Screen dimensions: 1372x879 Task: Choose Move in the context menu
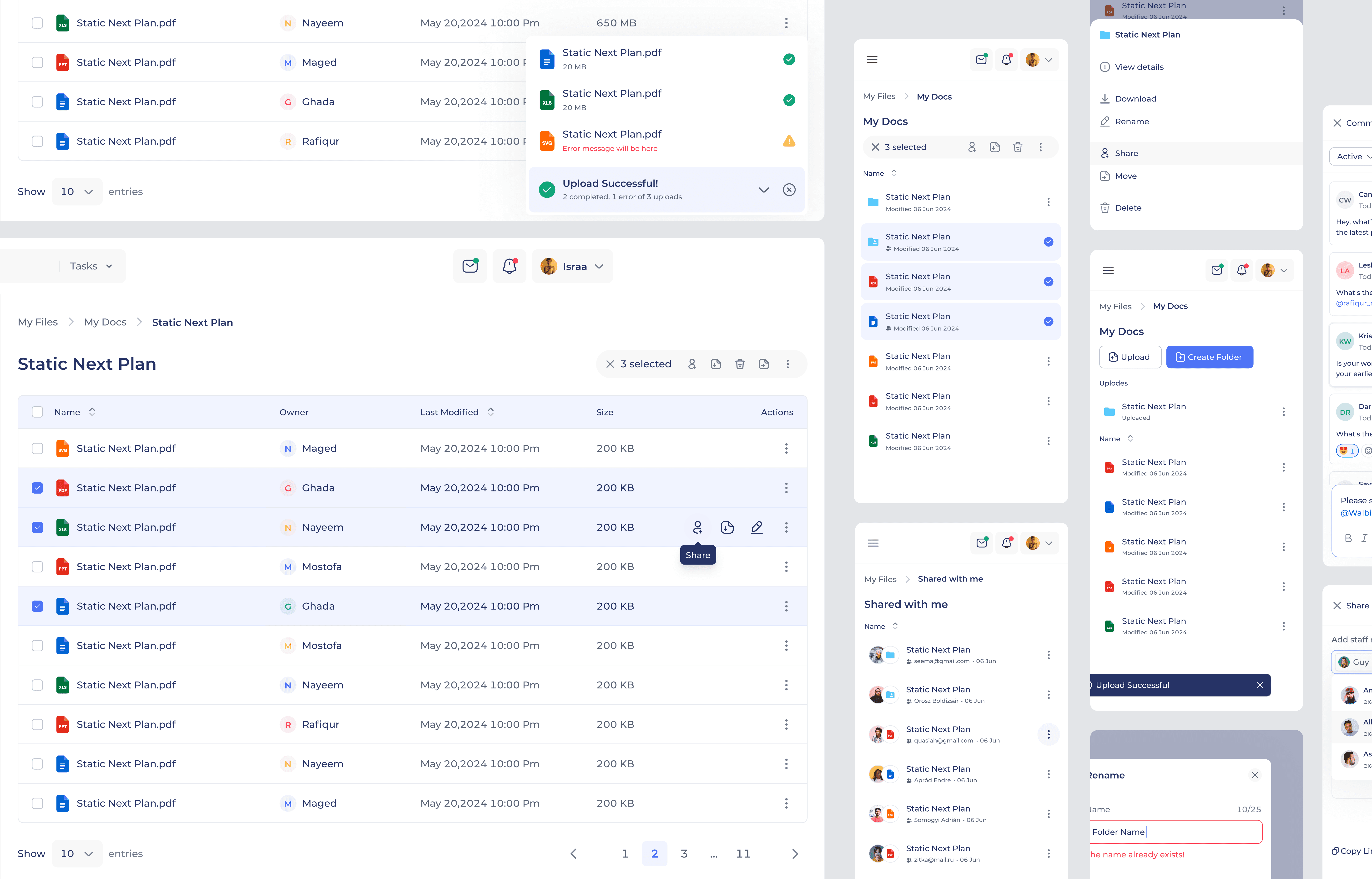tap(1125, 176)
